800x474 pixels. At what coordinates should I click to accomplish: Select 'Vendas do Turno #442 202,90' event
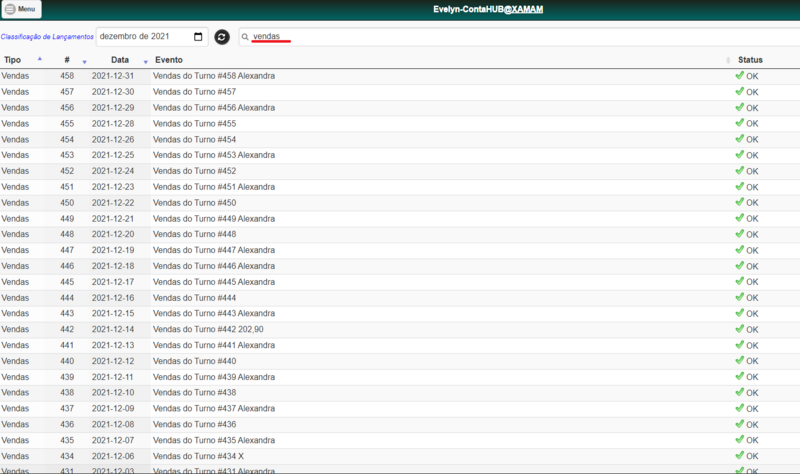coord(208,329)
